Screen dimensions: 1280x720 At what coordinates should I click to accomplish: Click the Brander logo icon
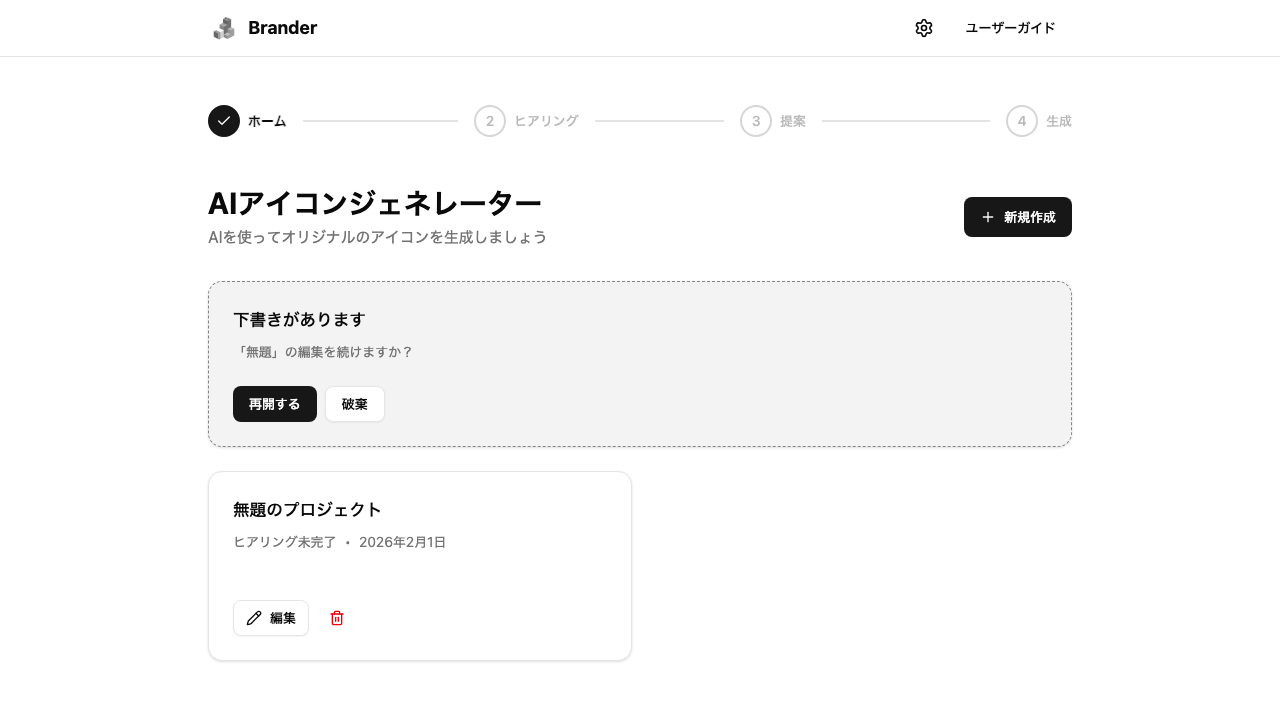tap(224, 28)
